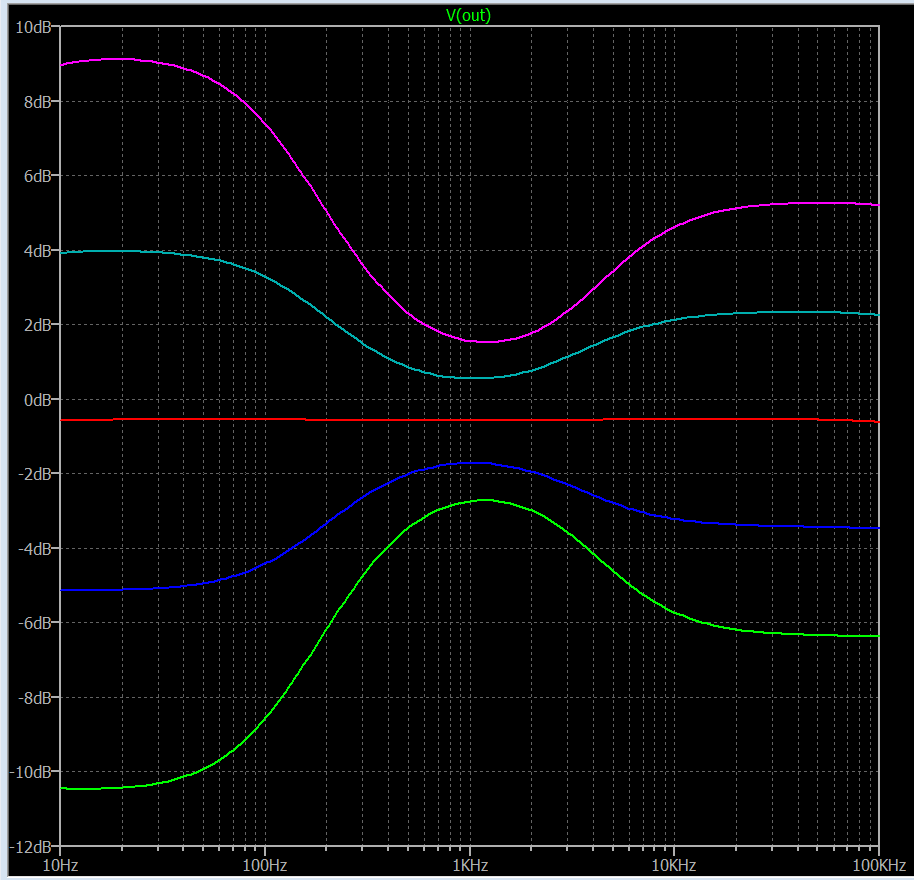Click the 10Hz horizontal axis label

click(x=60, y=864)
